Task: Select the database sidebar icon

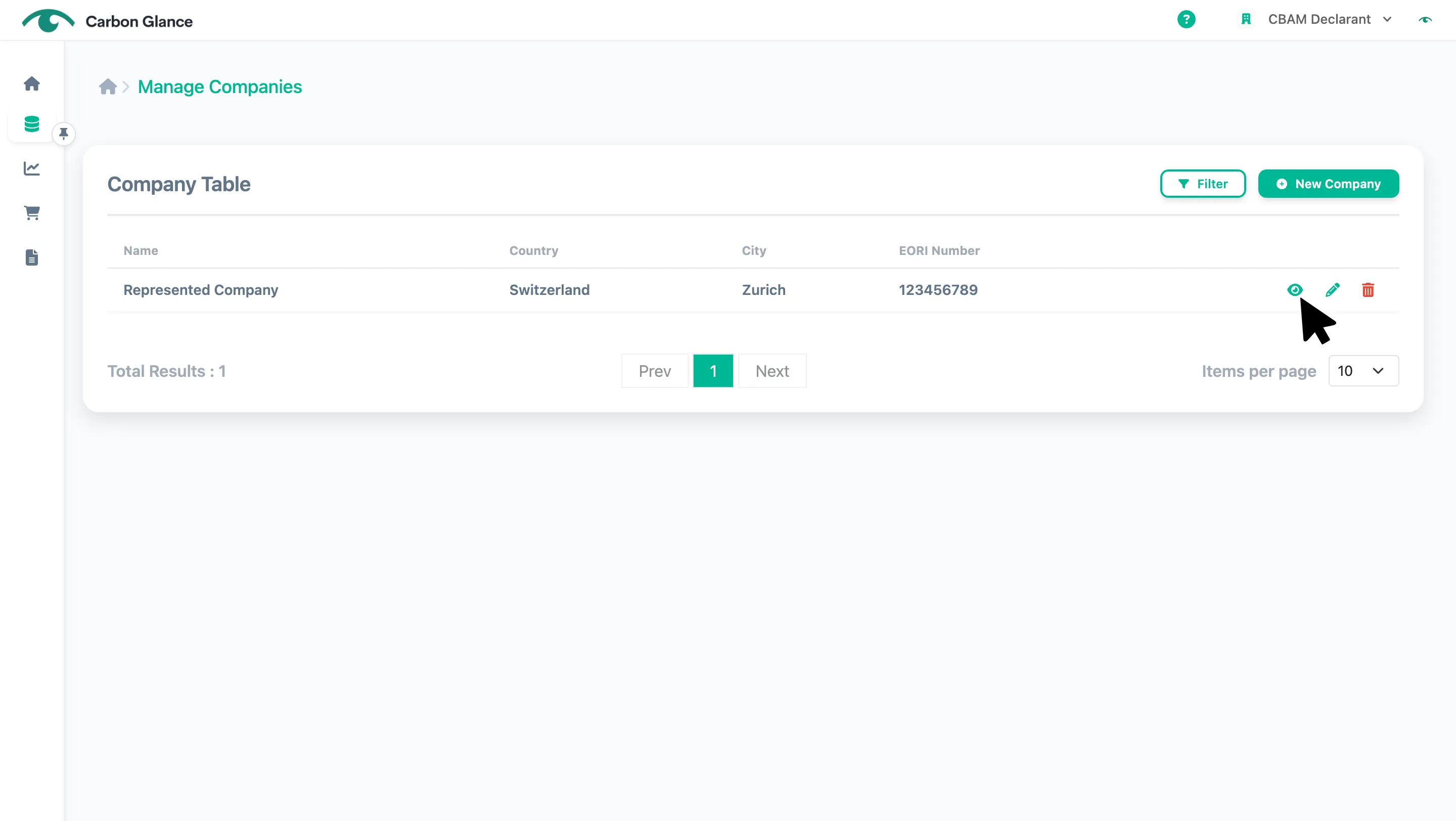Action: (x=32, y=124)
